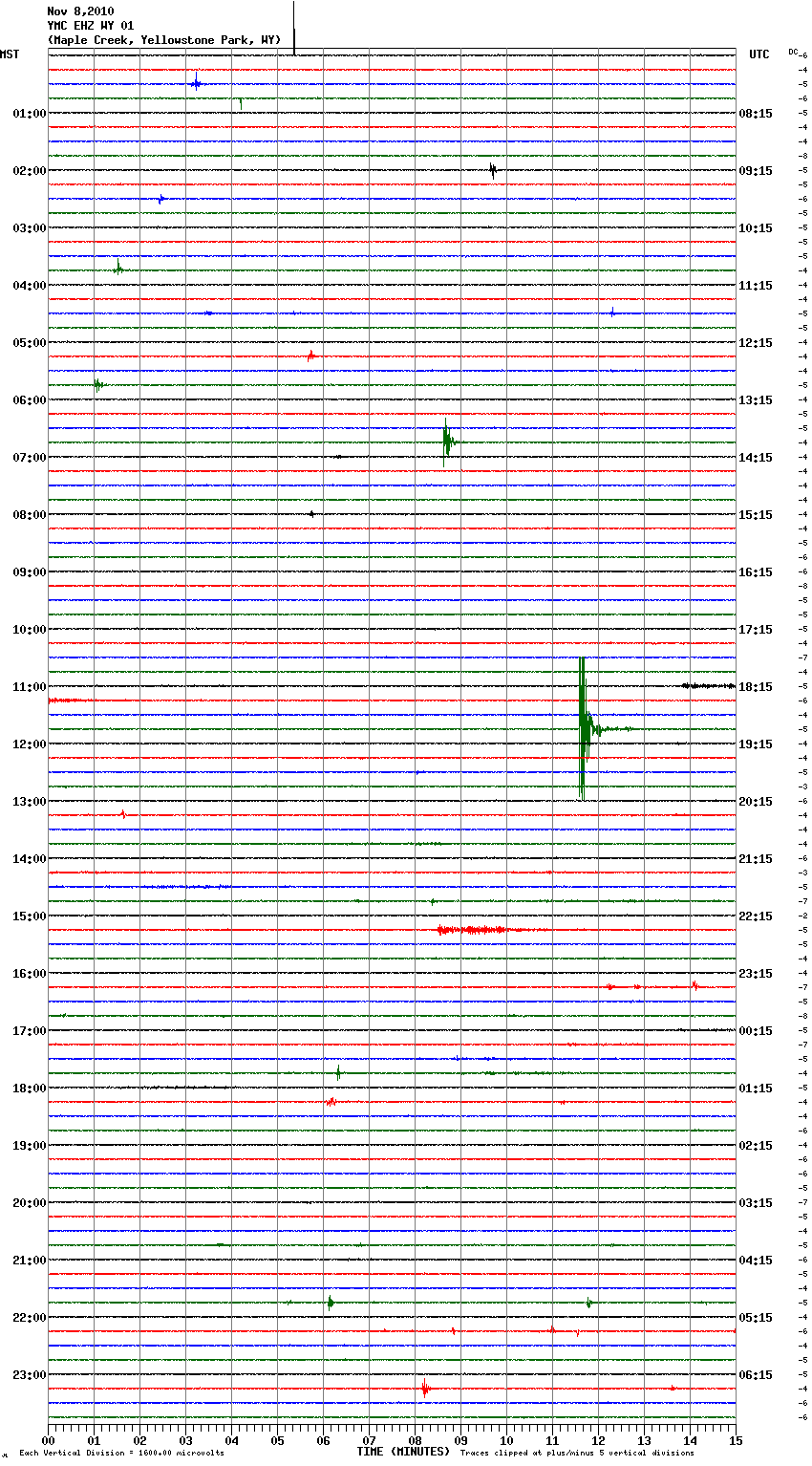Click the '15' minute tick label on the bottom axis

click(736, 1440)
